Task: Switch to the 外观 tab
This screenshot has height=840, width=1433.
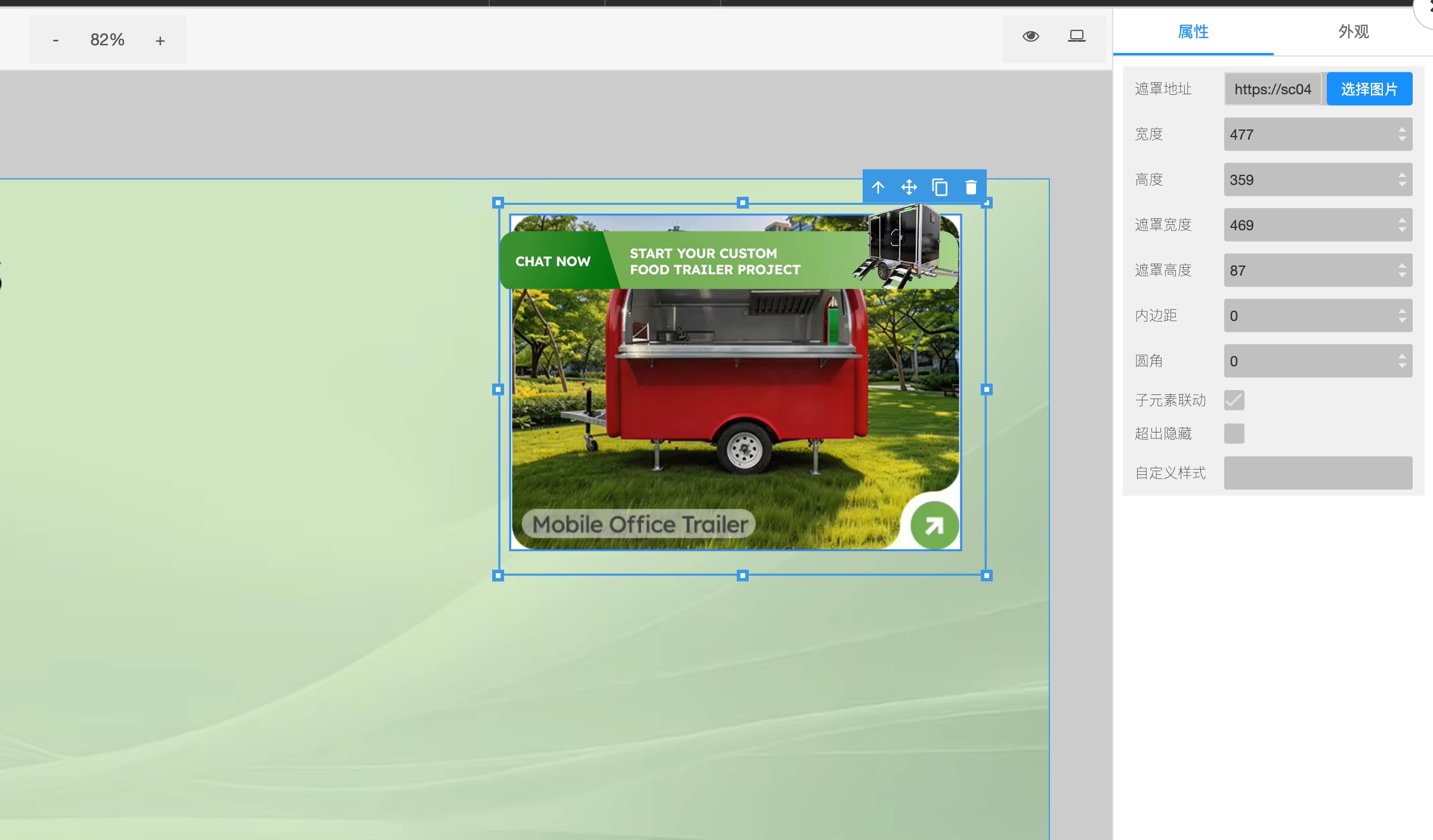Action: pyautogui.click(x=1353, y=32)
